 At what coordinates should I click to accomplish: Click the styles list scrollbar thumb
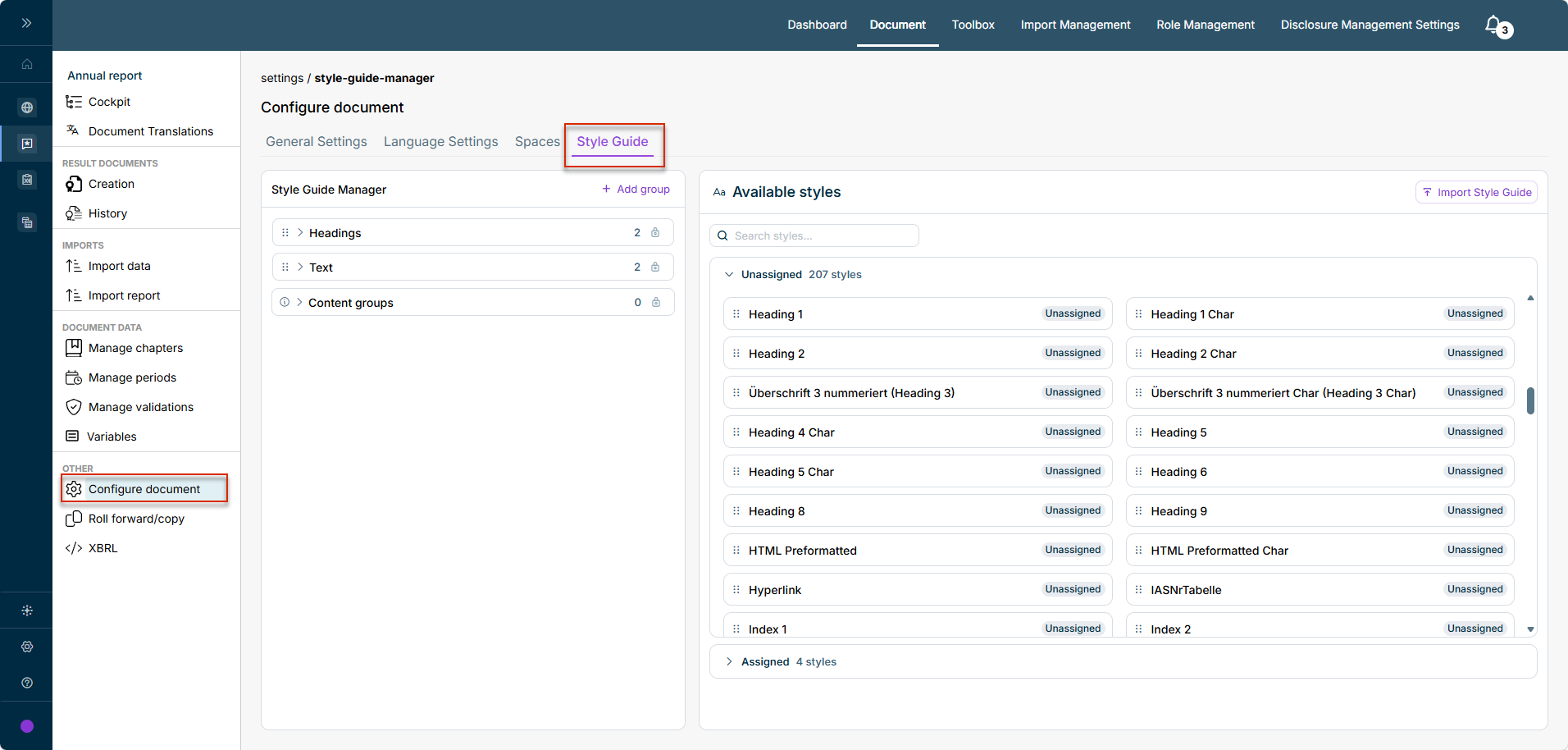pyautogui.click(x=1530, y=401)
